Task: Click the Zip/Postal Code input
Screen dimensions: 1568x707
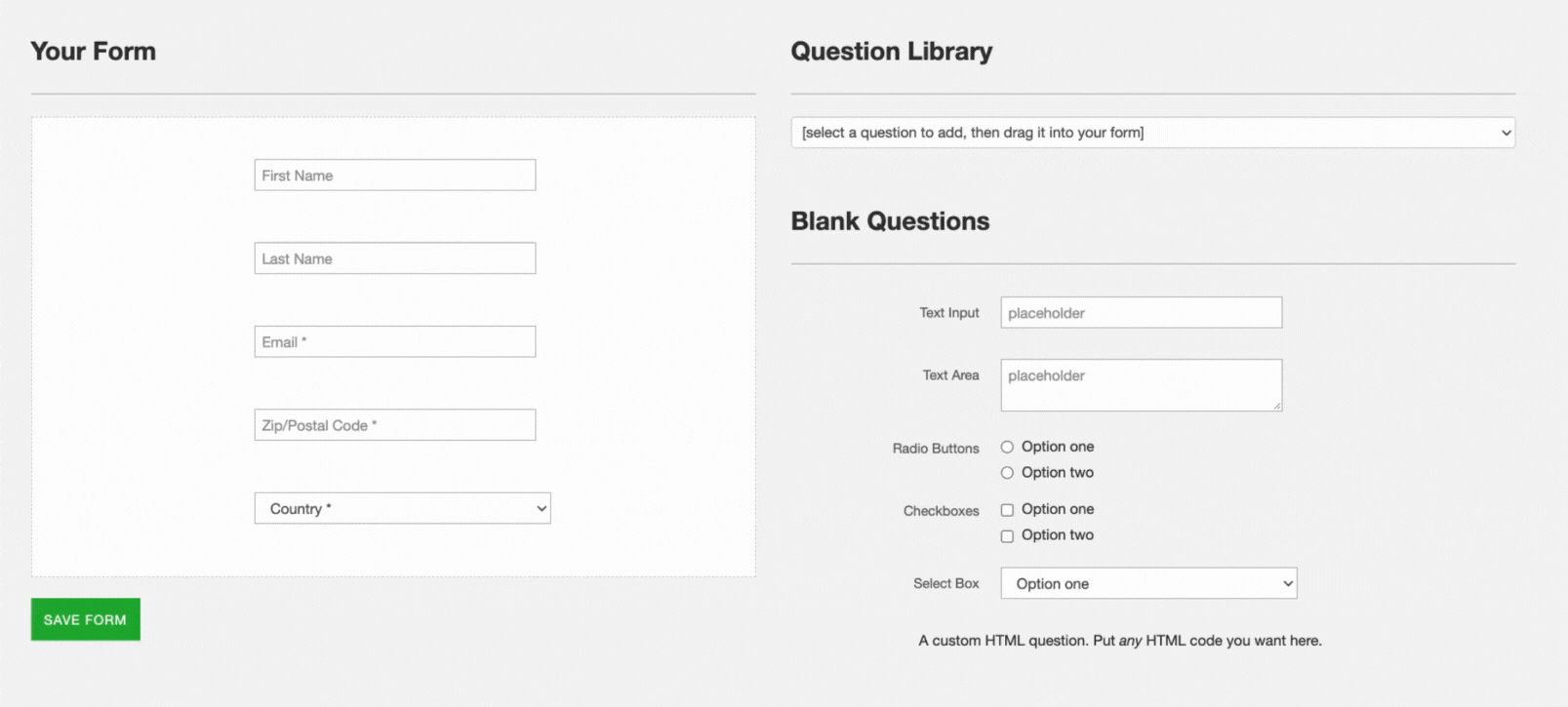Action: 394,425
